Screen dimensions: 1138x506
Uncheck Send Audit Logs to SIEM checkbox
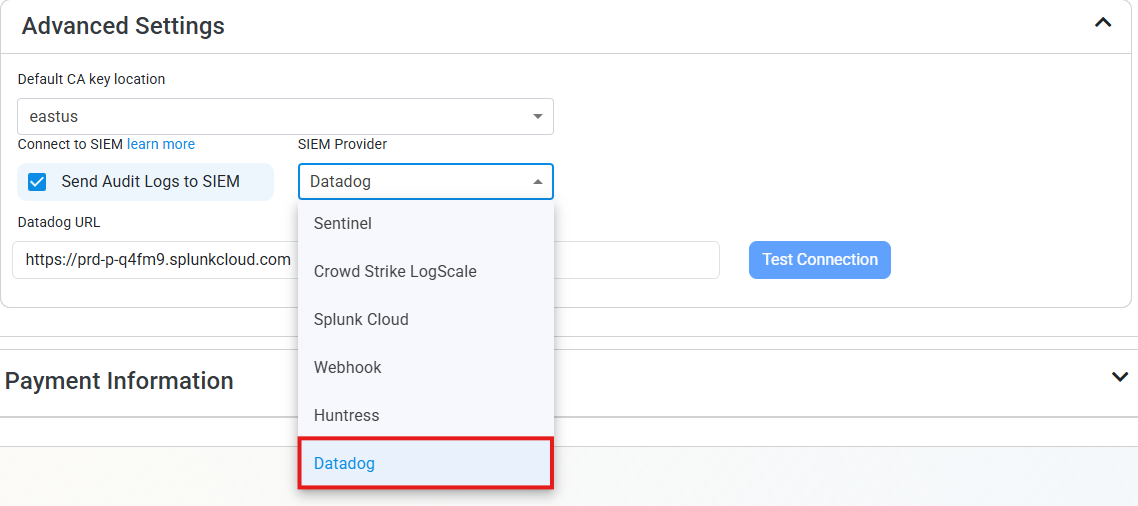(37, 181)
